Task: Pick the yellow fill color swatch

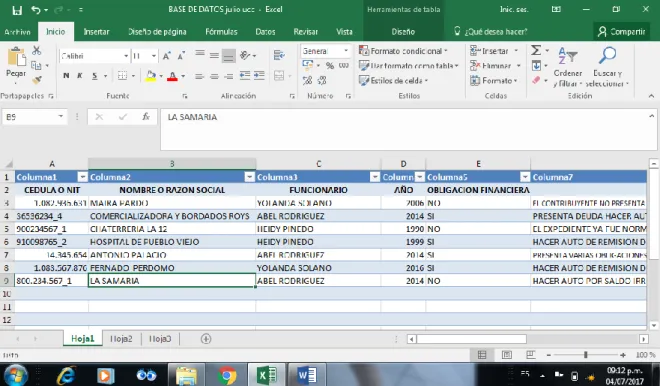Action: coord(150,76)
